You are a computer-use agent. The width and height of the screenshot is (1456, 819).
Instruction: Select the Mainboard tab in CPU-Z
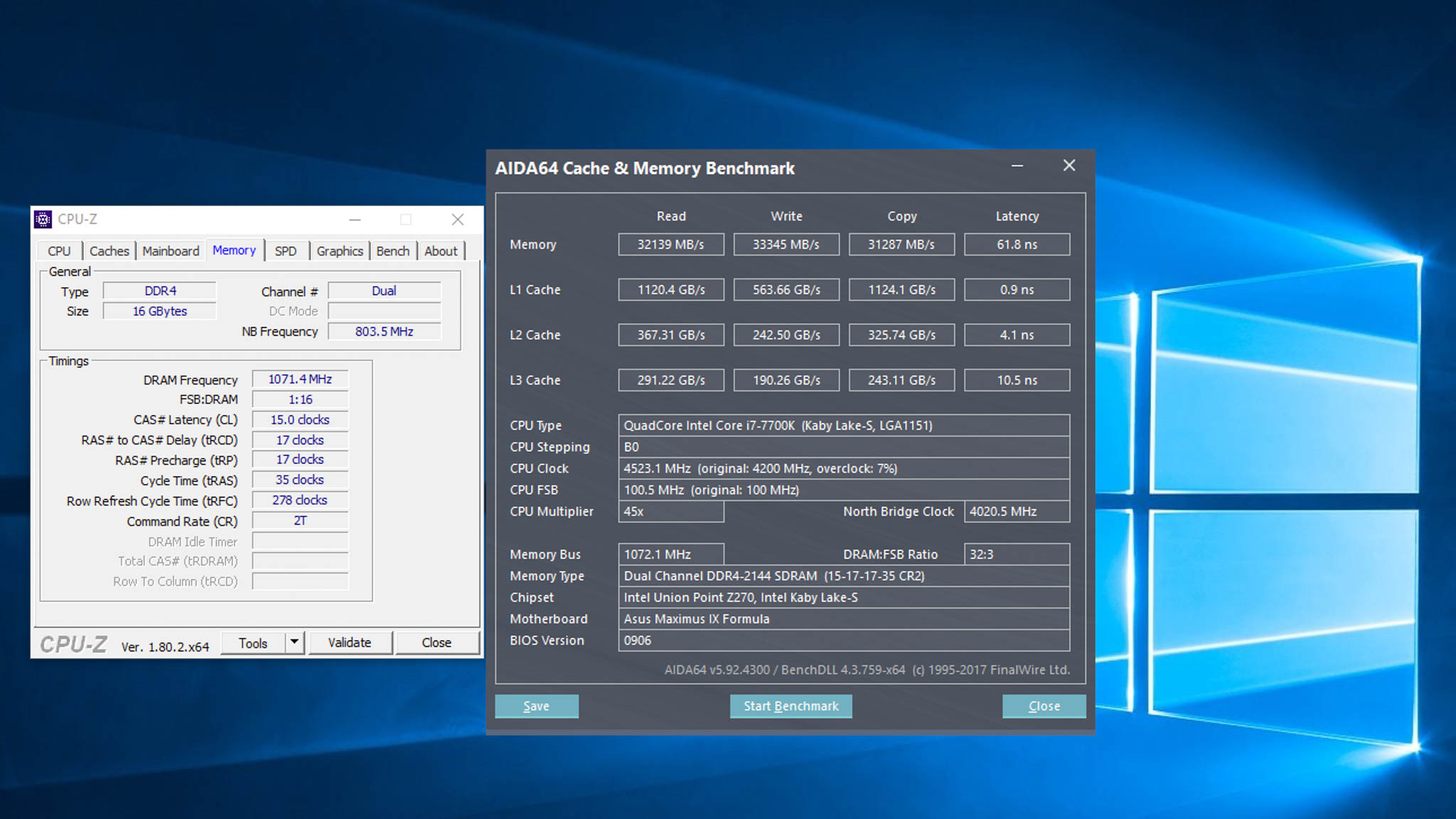coord(171,251)
